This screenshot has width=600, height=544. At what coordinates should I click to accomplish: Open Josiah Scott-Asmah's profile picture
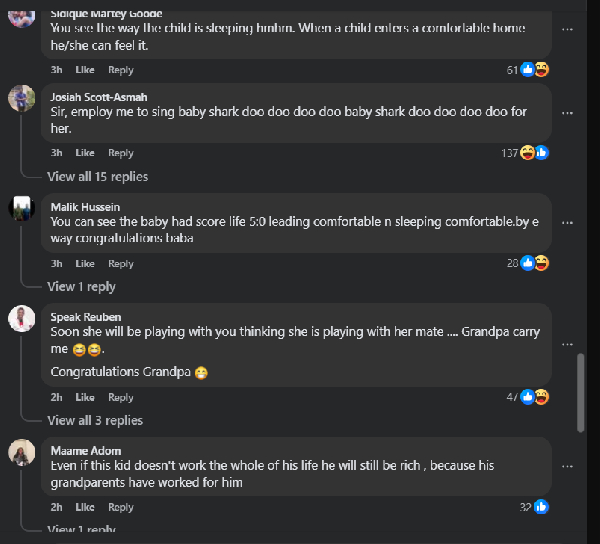tap(22, 98)
